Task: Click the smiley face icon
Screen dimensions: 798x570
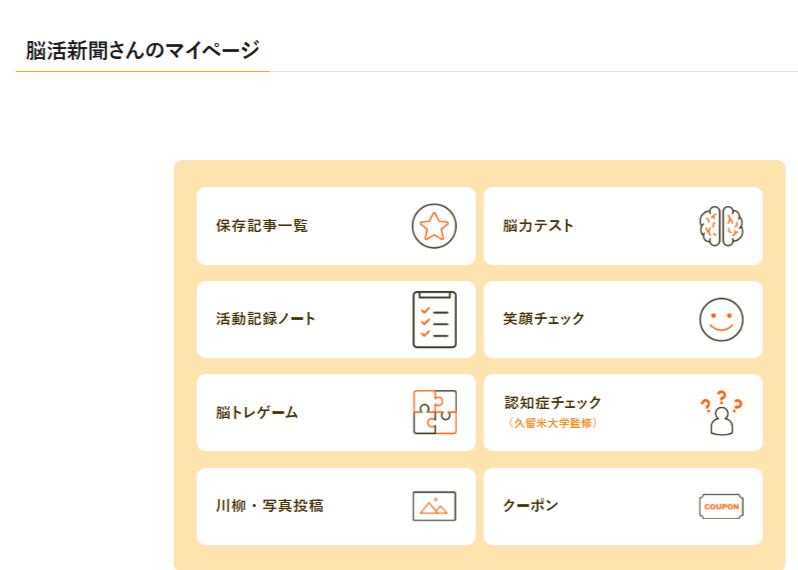Action: (x=721, y=319)
